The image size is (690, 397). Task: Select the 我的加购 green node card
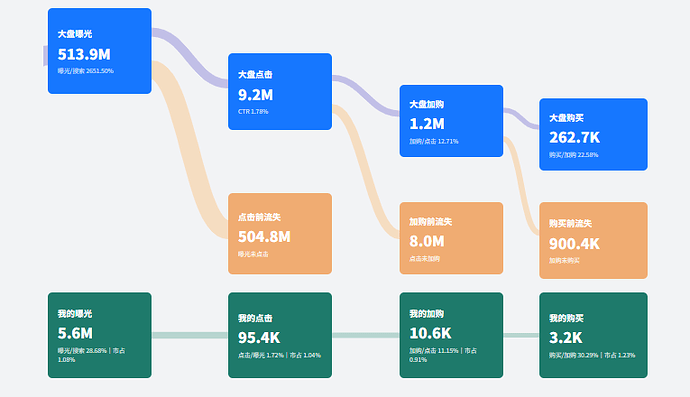click(451, 335)
